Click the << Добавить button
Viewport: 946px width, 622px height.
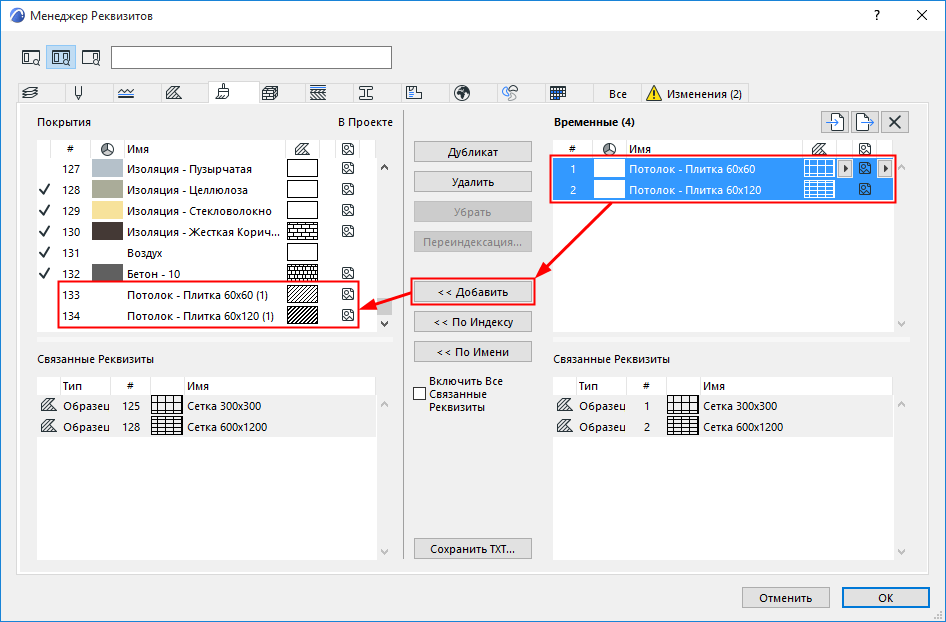pos(473,292)
